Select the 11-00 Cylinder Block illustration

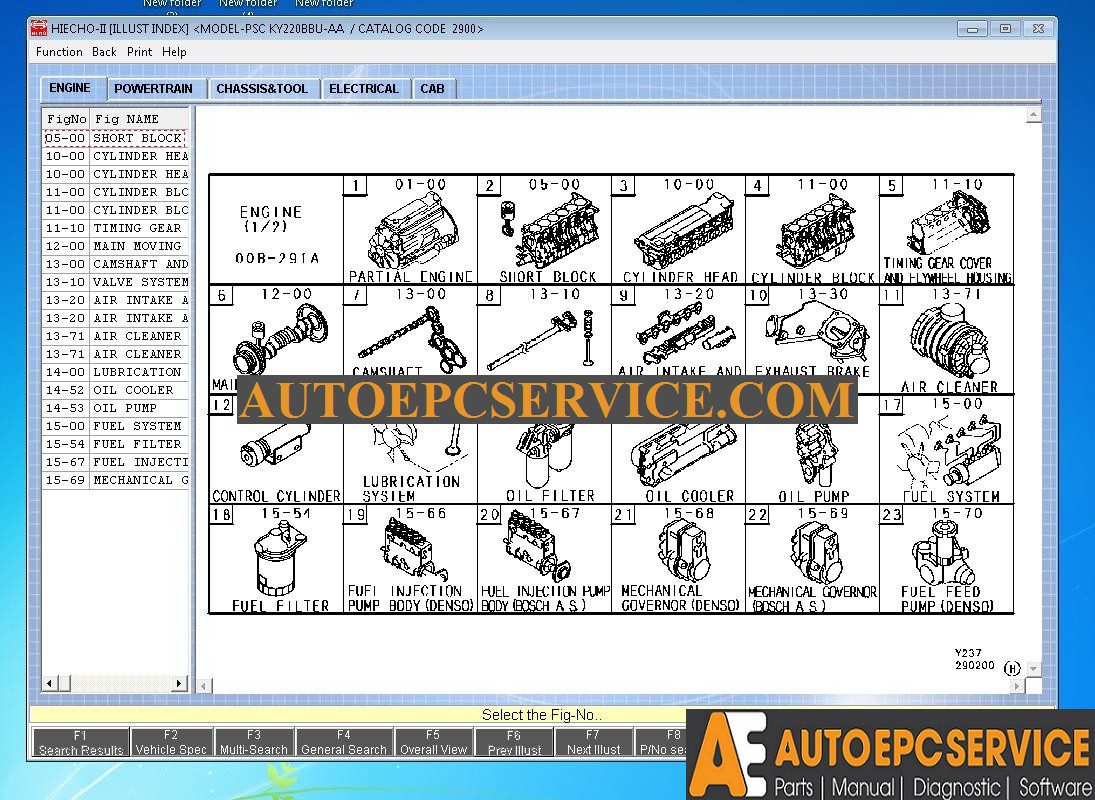[812, 230]
